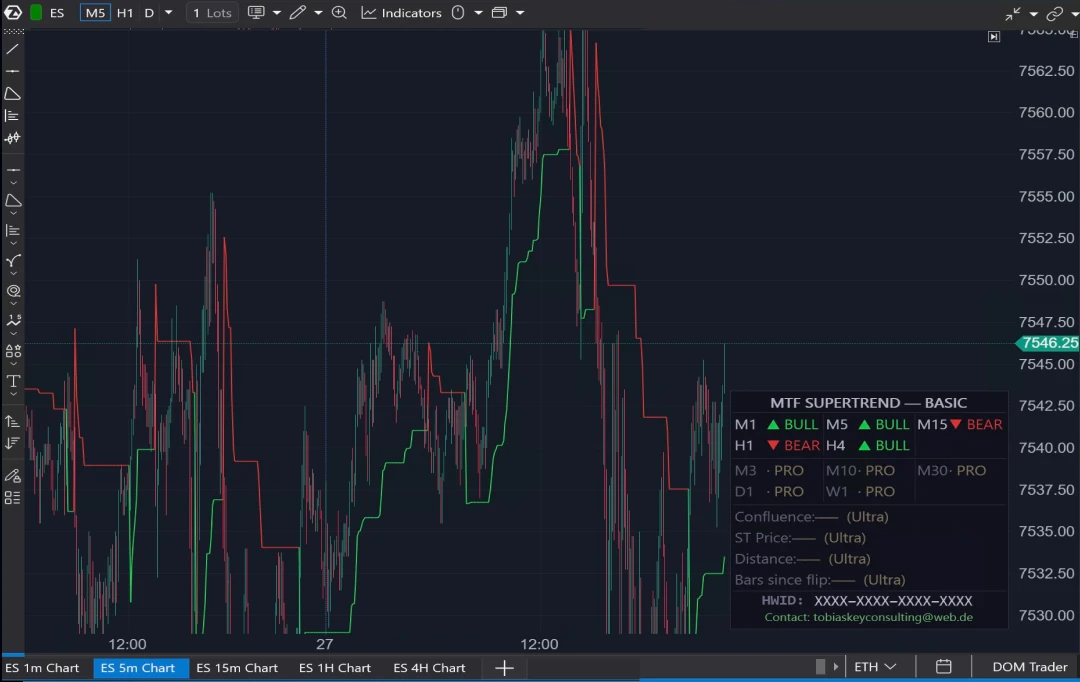
Task: Expand the chevron below the text tool
Action: pos(13,394)
